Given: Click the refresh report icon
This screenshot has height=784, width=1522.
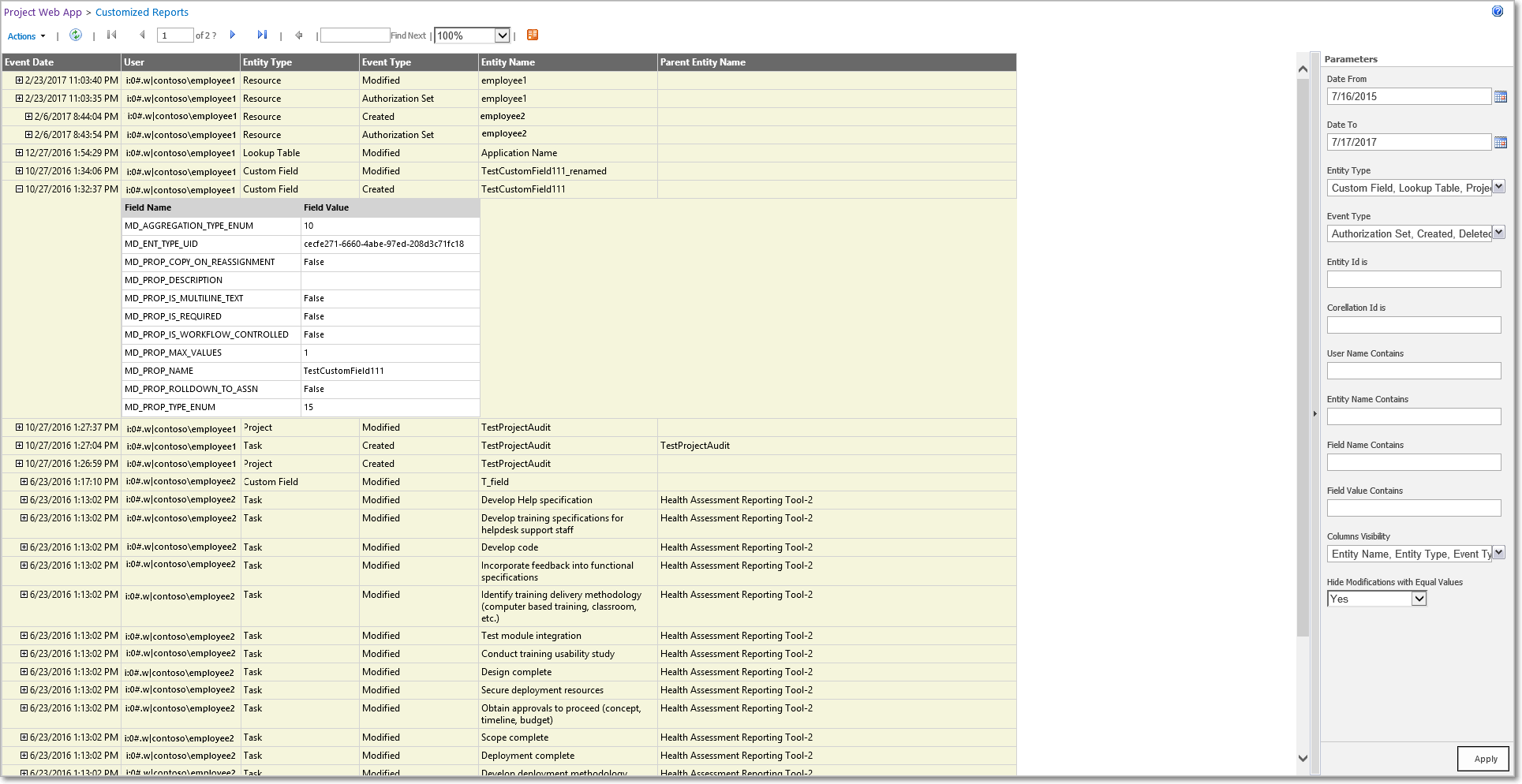Looking at the screenshot, I should [76, 35].
